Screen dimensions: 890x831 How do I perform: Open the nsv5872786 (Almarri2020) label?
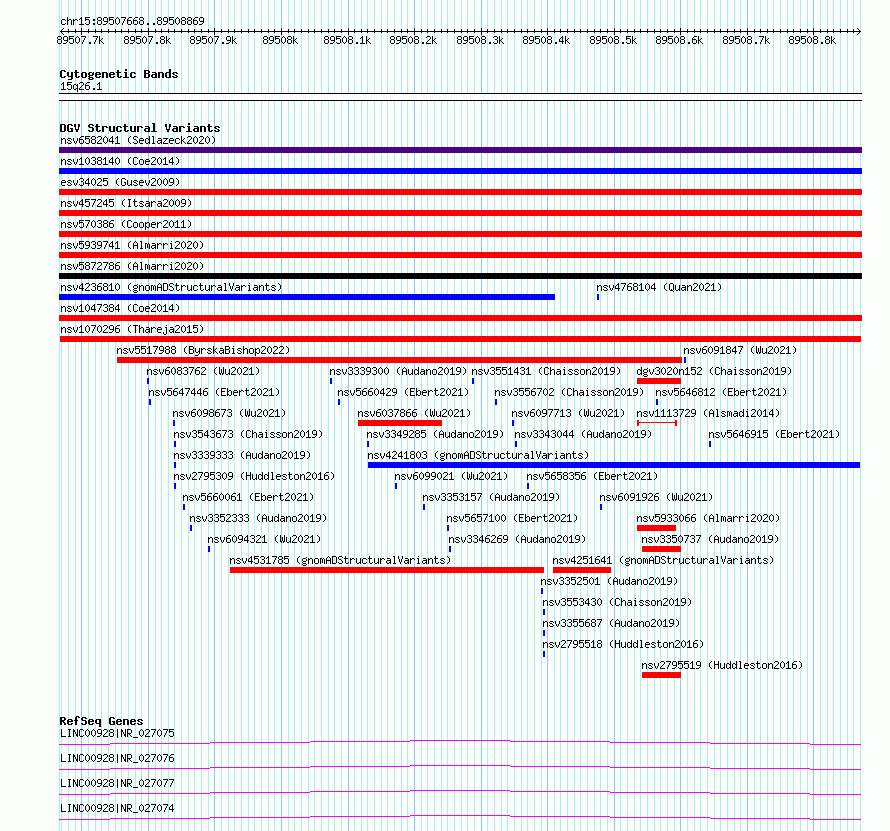132,266
